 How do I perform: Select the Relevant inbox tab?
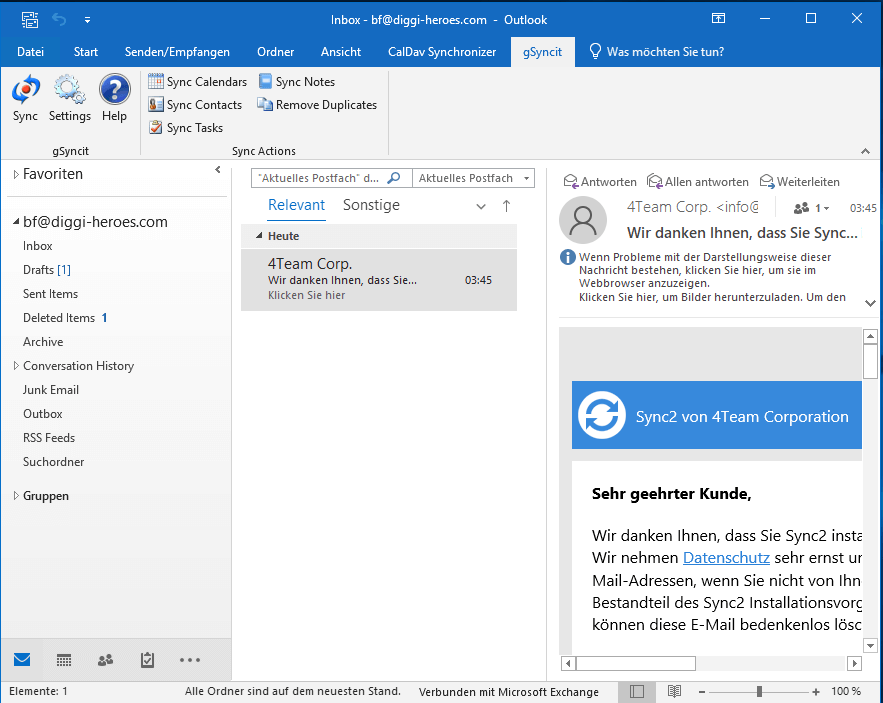(297, 205)
